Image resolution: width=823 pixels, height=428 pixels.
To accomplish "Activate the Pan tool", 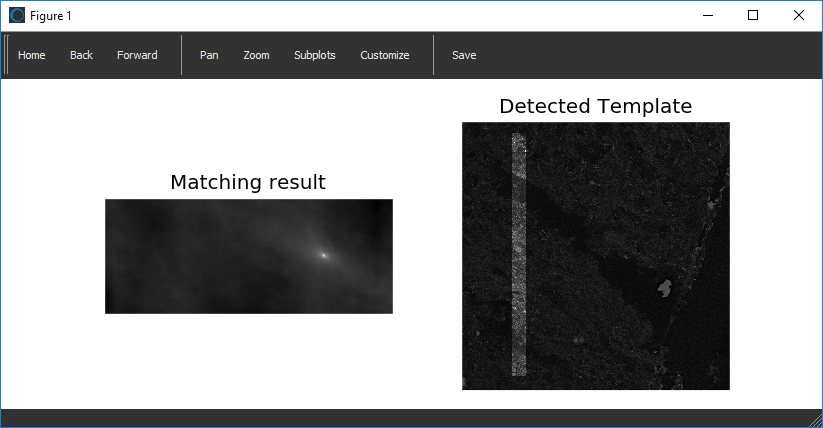I will pyautogui.click(x=209, y=55).
